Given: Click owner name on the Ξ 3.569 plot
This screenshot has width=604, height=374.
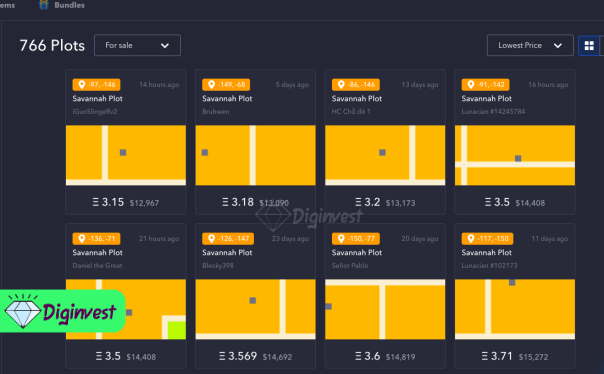Looking at the screenshot, I should point(218,265).
